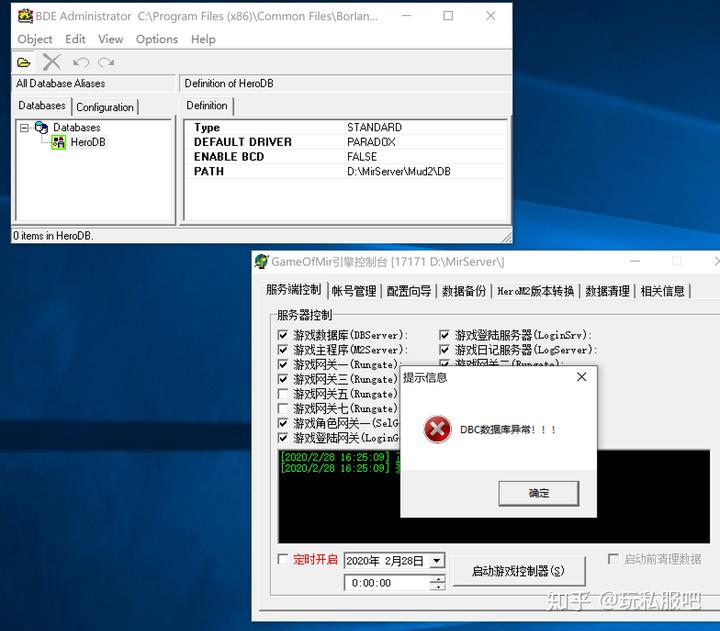
Task: Click the BDE window resize grip corner
Action: 507,237
